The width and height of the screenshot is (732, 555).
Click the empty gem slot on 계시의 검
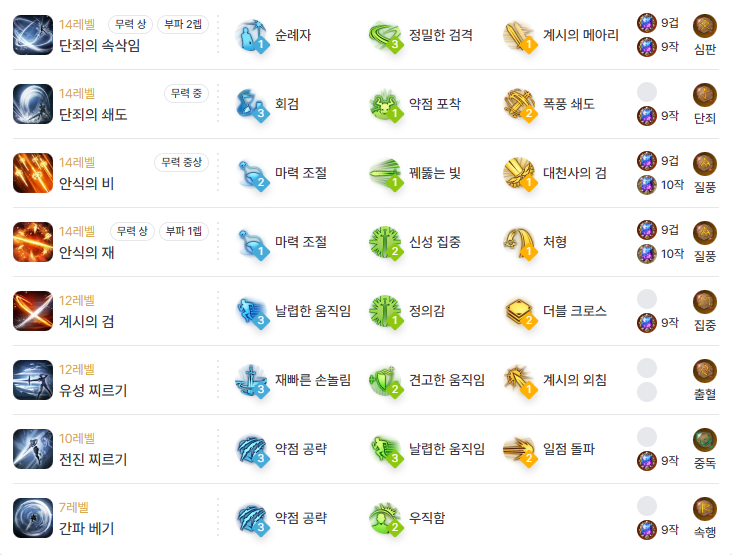(647, 299)
